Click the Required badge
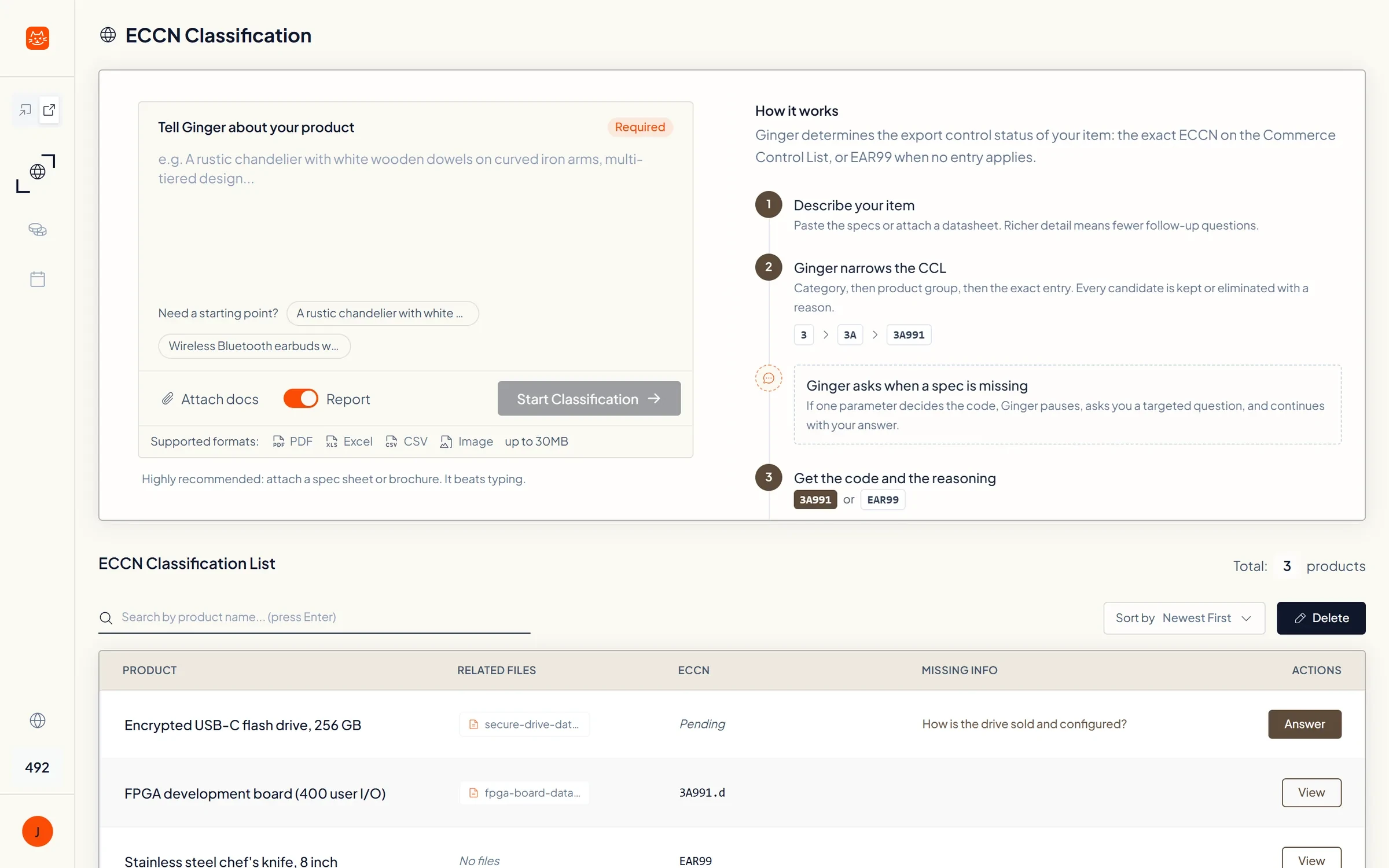 [x=640, y=127]
